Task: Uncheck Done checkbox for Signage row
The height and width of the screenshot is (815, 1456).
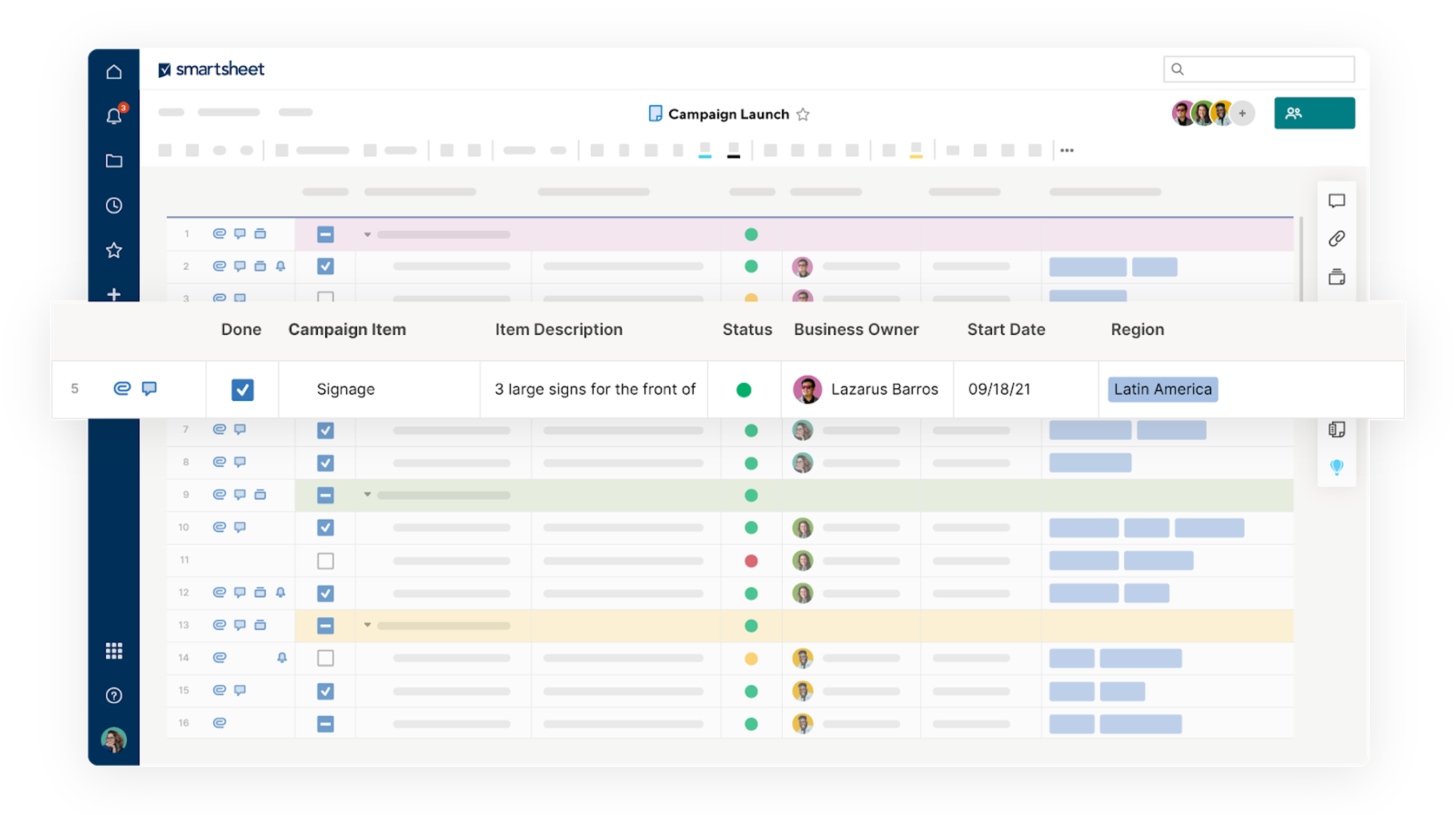Action: (243, 389)
